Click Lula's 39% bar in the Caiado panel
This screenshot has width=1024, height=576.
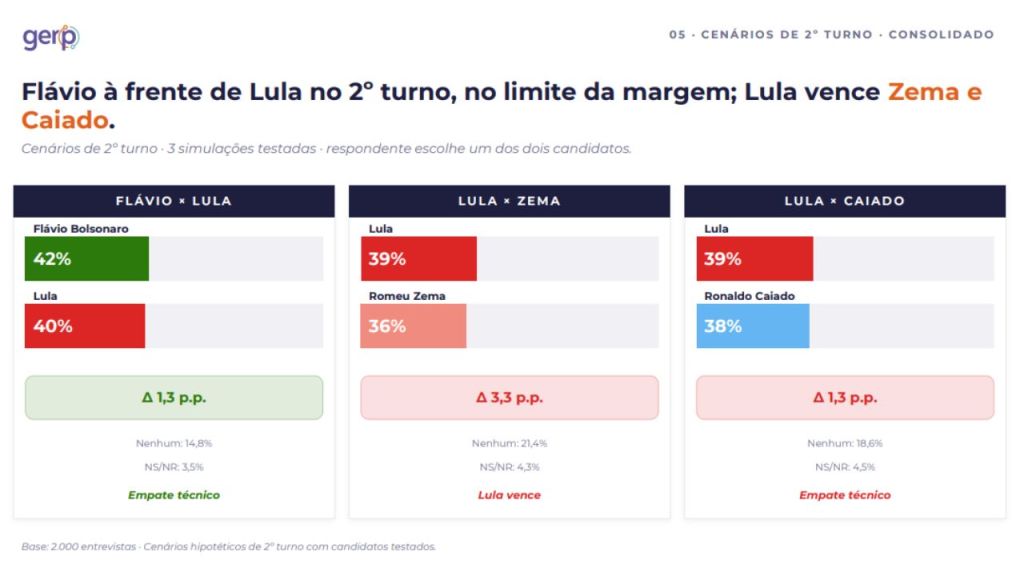coord(755,259)
